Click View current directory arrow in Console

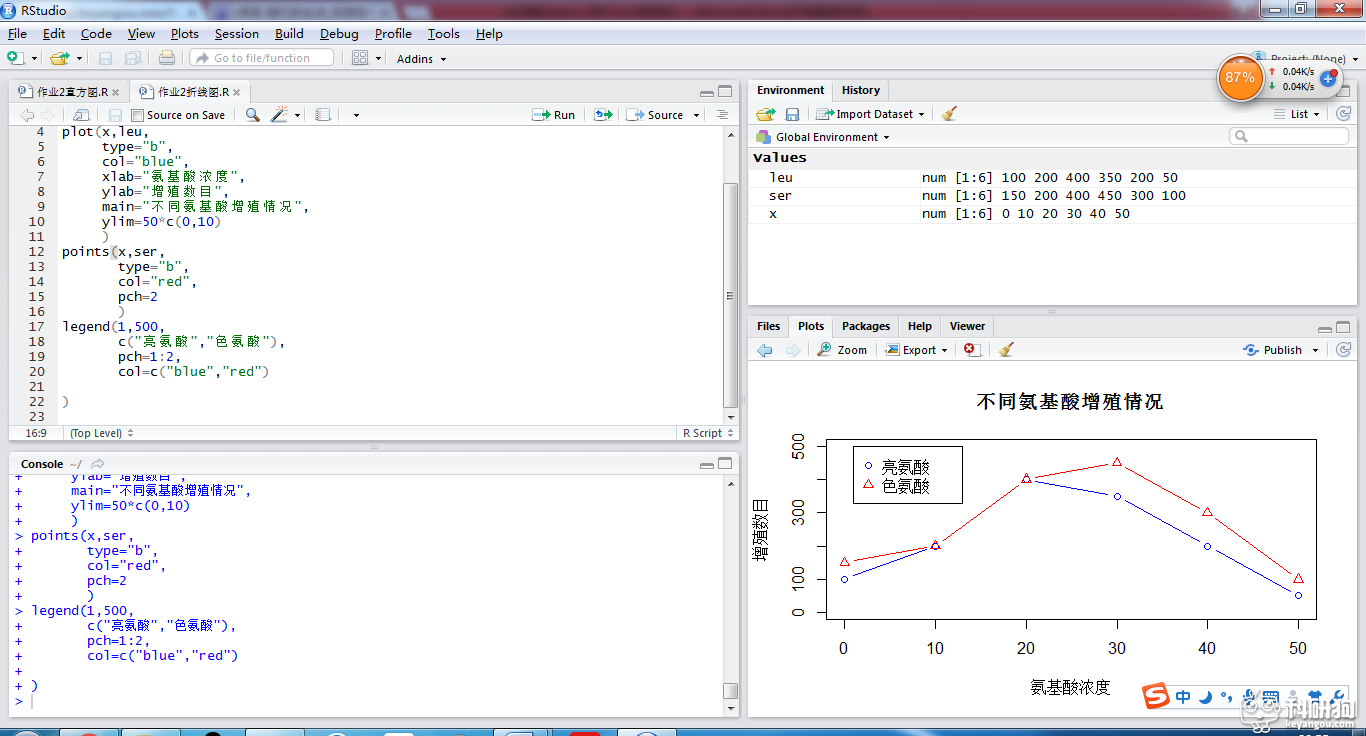(x=97, y=464)
